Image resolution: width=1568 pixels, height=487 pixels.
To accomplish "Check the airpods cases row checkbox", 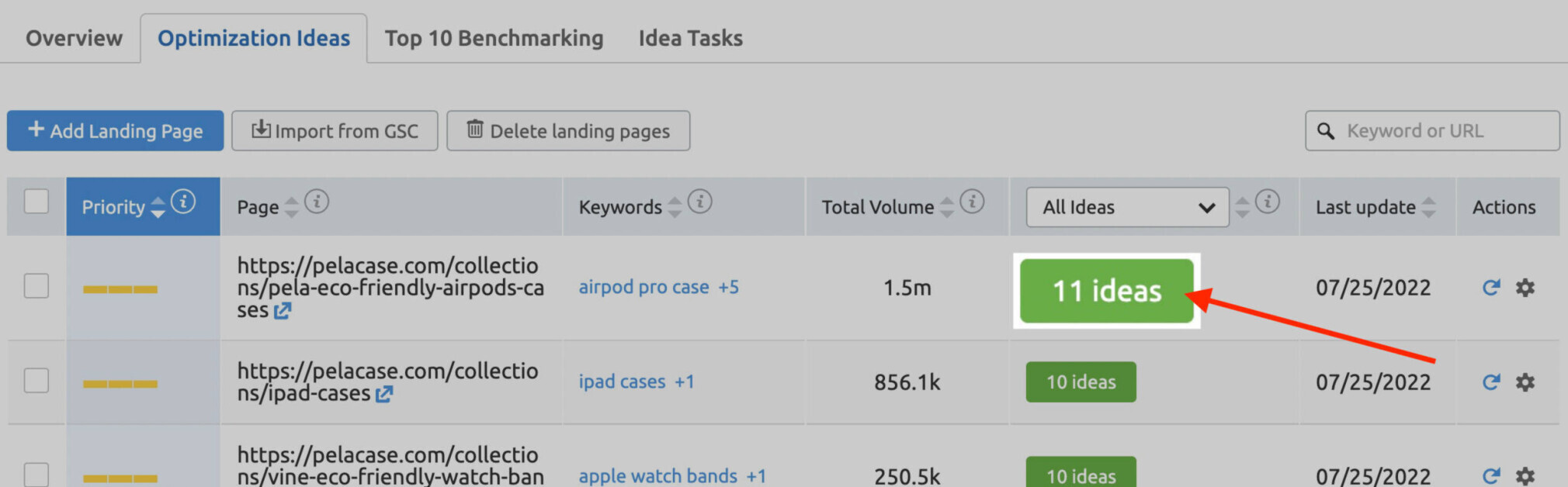I will [x=36, y=286].
